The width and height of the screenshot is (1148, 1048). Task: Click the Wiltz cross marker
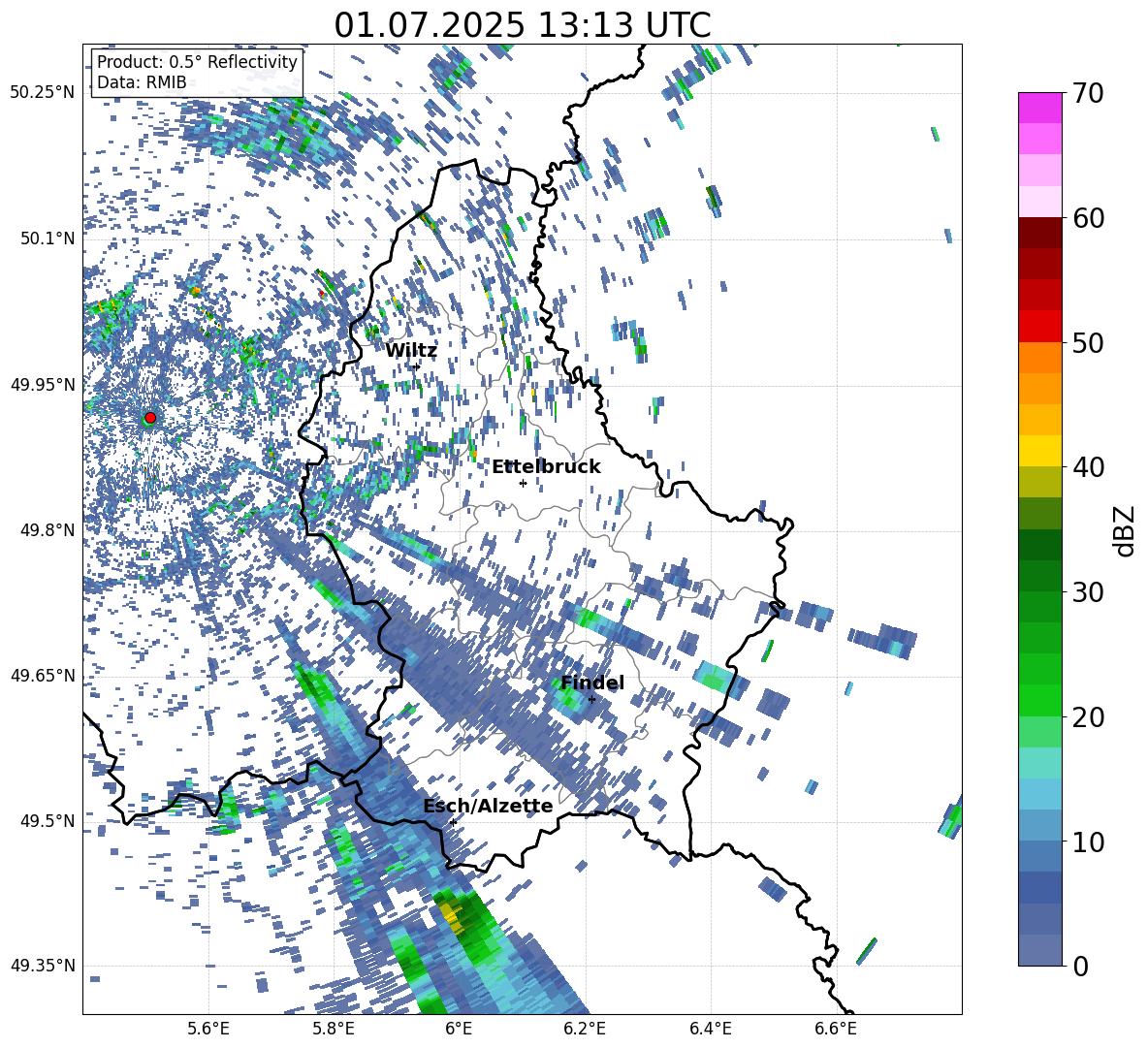[416, 366]
